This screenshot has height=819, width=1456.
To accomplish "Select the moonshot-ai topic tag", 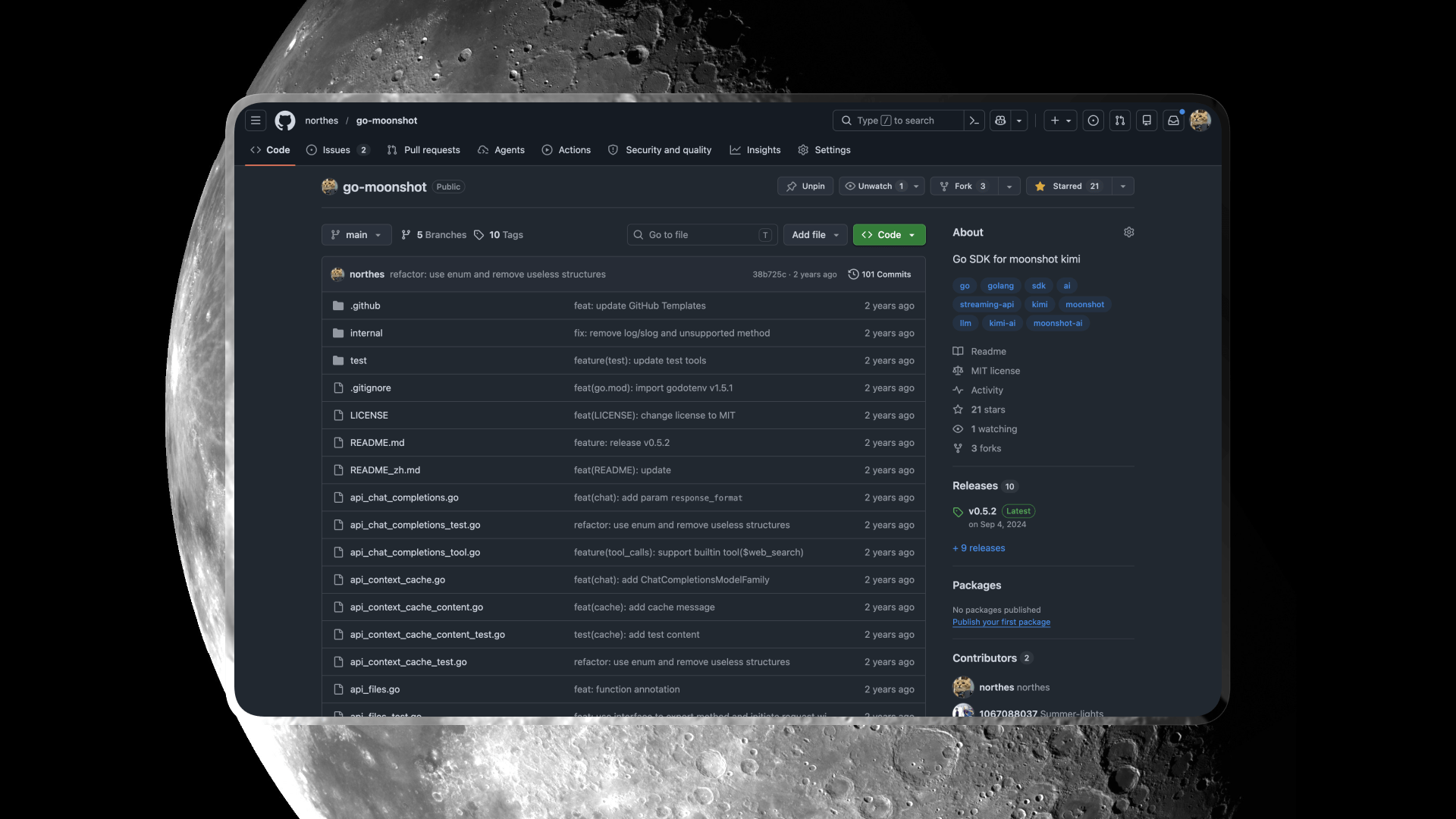I will [x=1058, y=323].
